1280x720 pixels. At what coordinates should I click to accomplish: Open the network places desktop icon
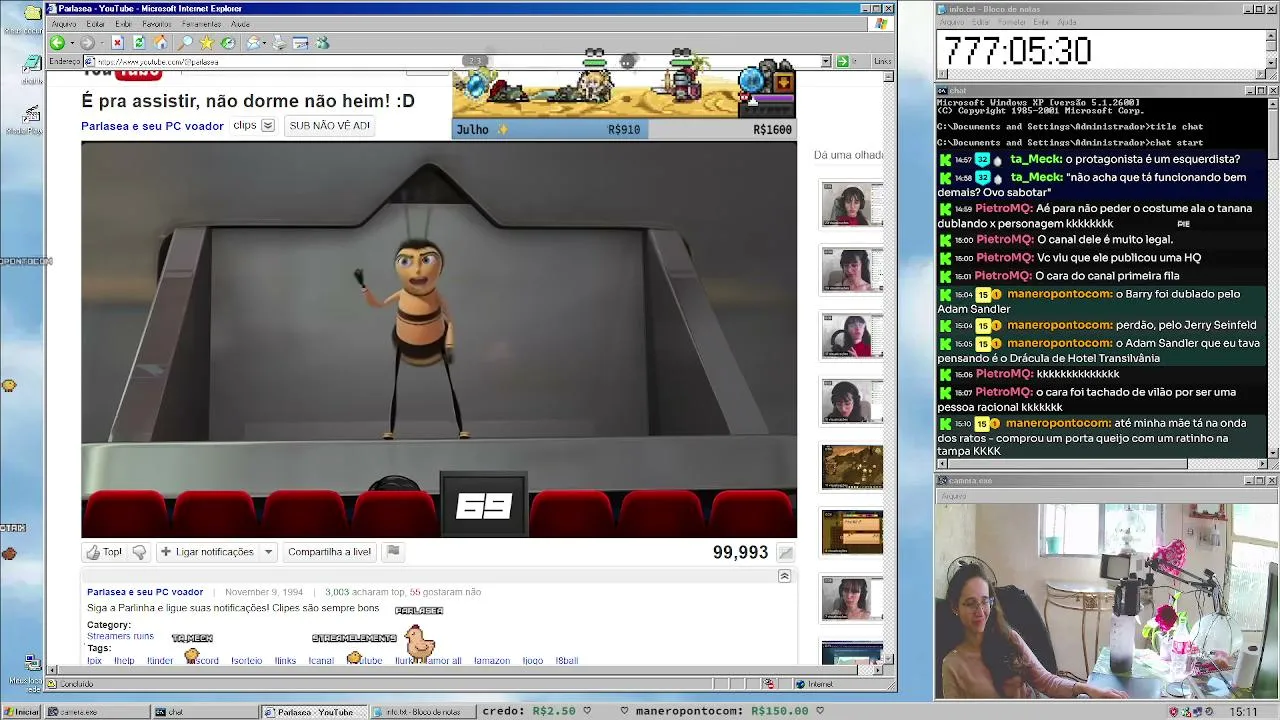32,664
